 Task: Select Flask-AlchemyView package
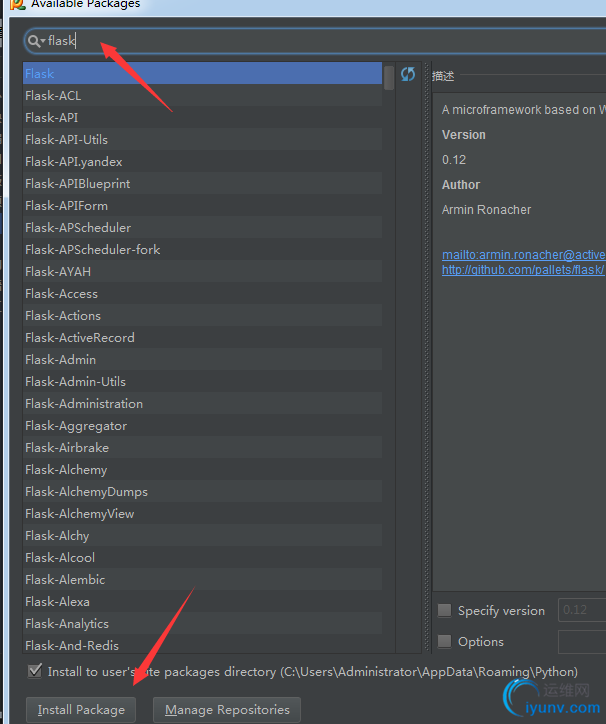tap(202, 514)
